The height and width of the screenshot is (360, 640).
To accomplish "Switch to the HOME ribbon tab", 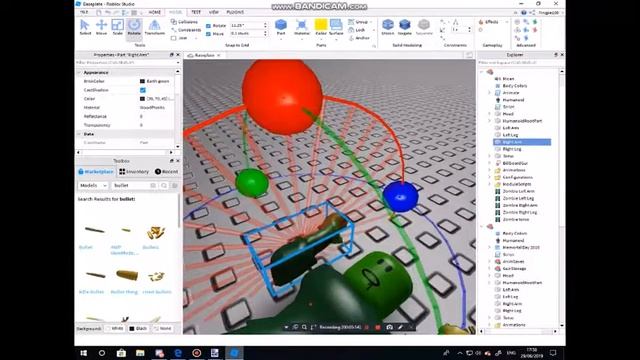I will click(154, 13).
